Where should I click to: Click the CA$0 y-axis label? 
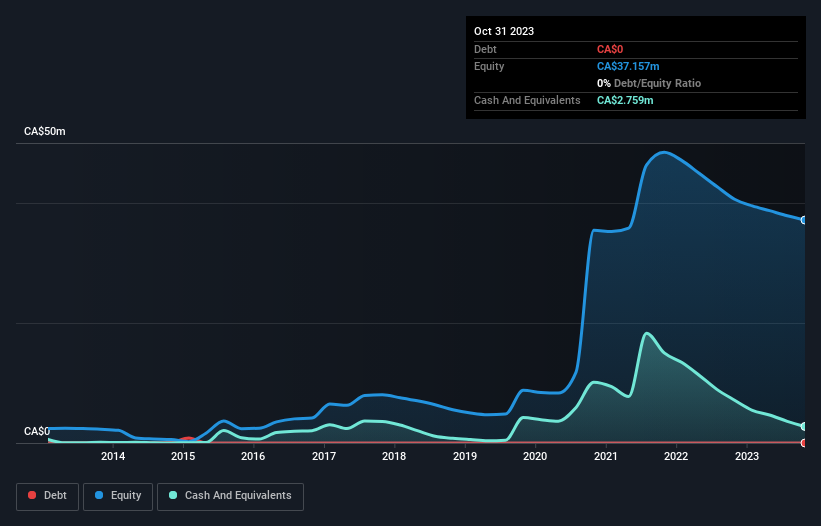coord(37,431)
